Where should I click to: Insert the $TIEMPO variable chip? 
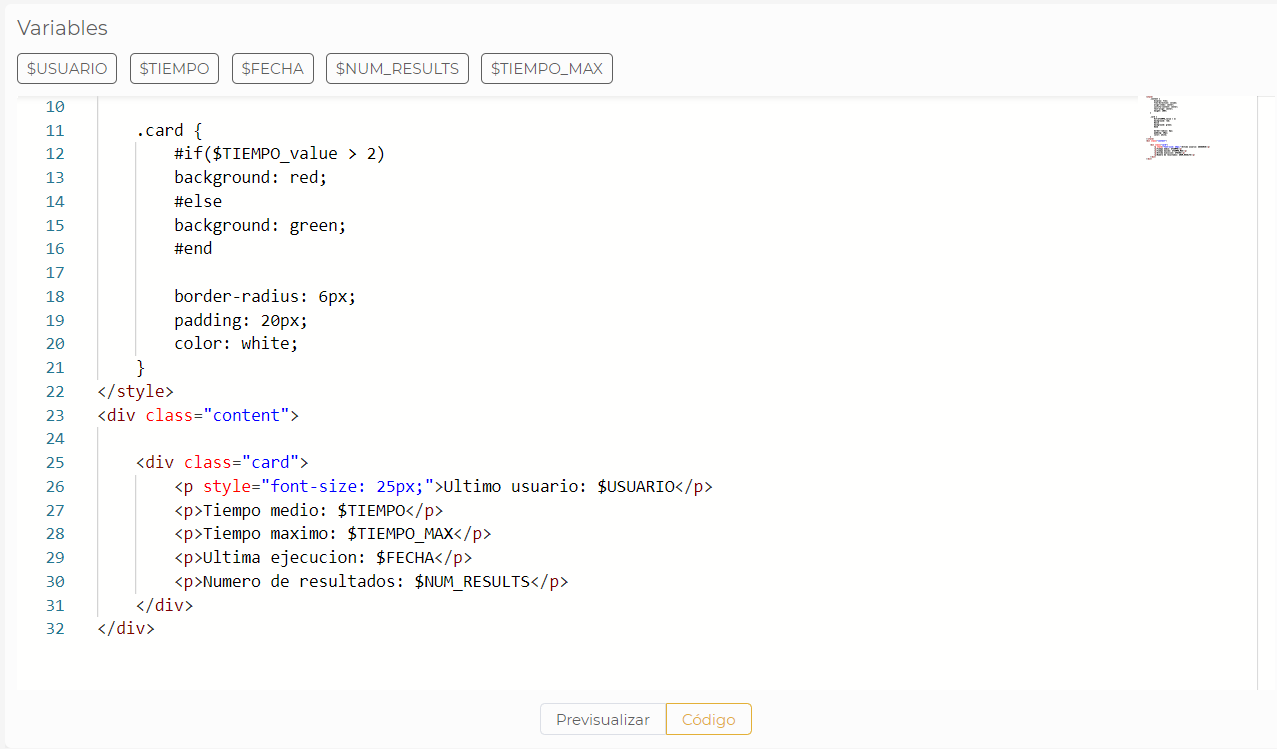click(x=174, y=68)
